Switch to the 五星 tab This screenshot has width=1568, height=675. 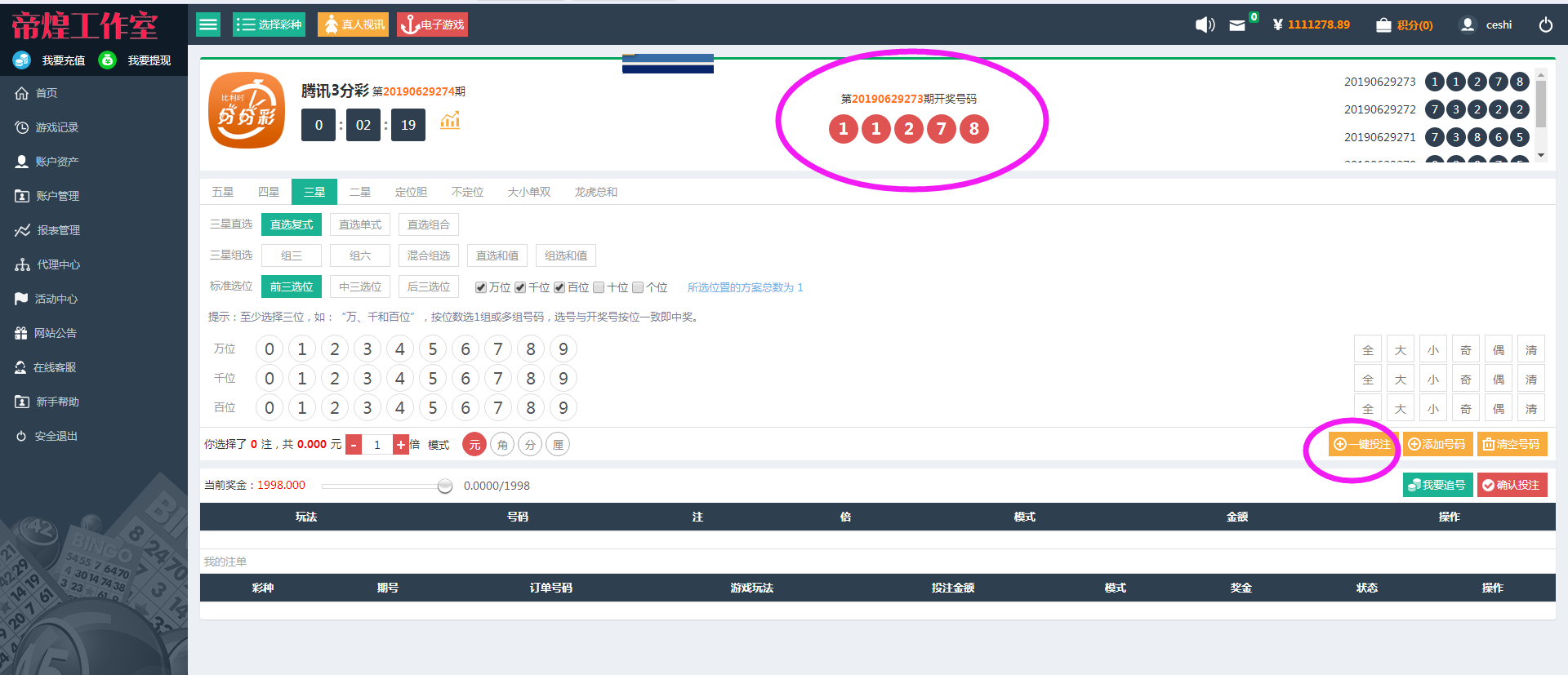coord(222,192)
